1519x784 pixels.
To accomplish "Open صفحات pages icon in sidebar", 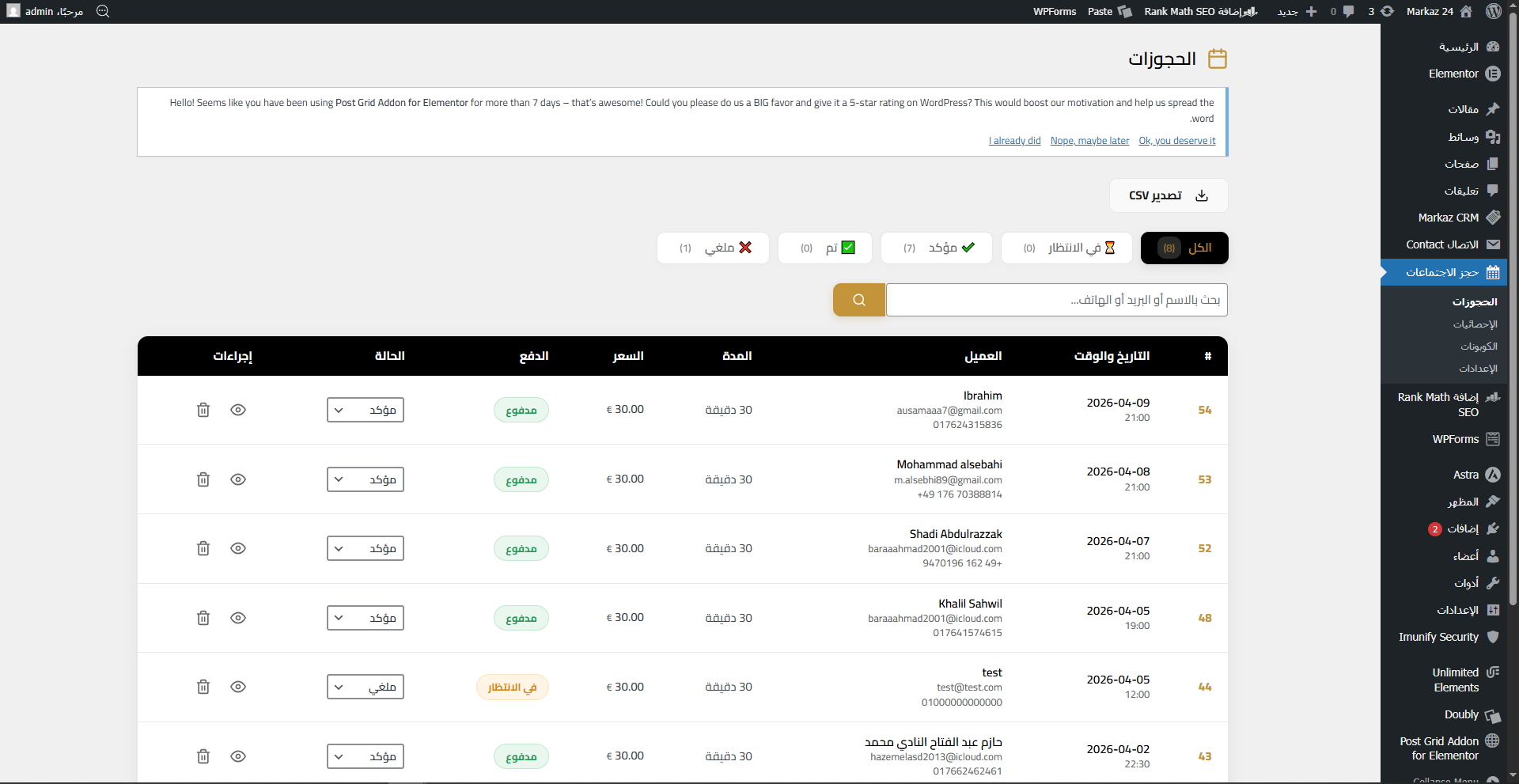I will click(x=1493, y=164).
